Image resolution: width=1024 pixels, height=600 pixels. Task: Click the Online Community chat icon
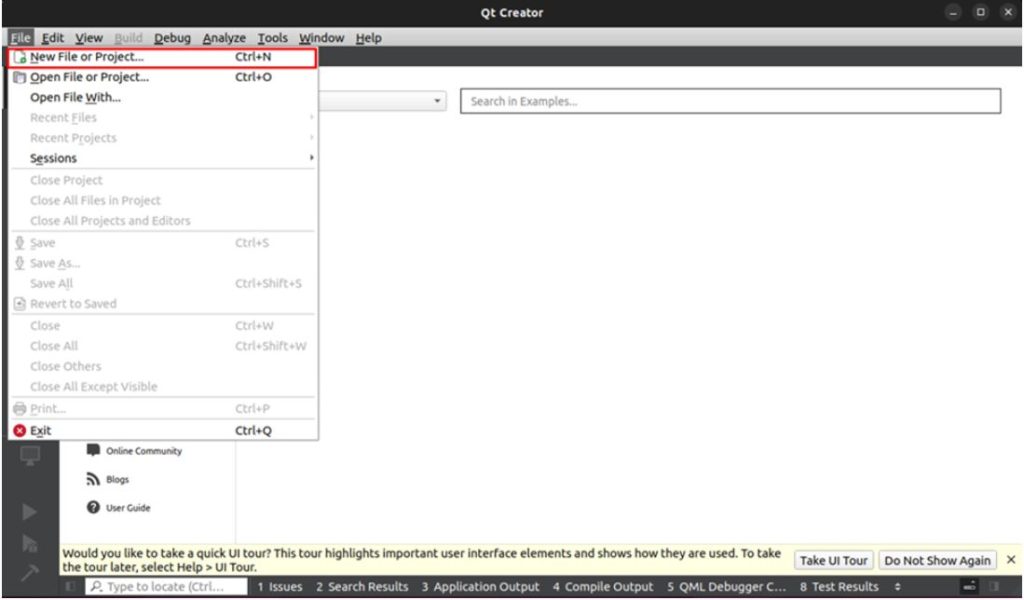[94, 450]
